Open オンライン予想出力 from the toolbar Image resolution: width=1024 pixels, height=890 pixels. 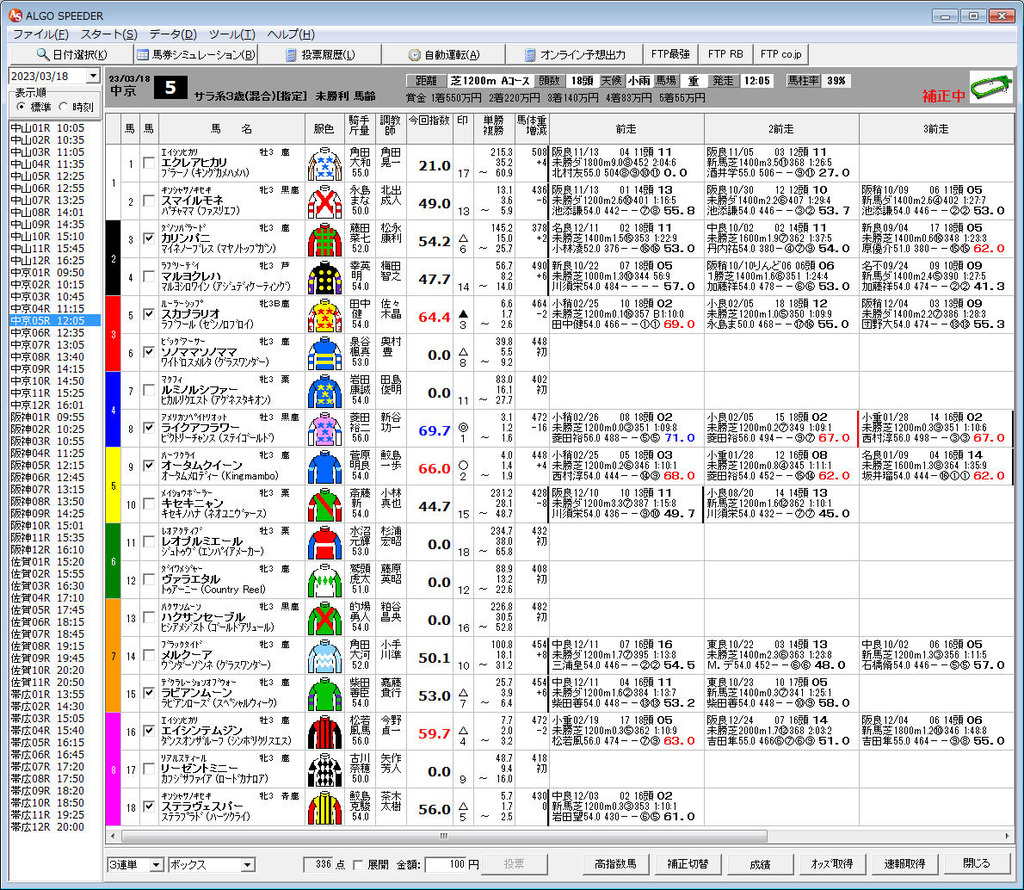(575, 55)
